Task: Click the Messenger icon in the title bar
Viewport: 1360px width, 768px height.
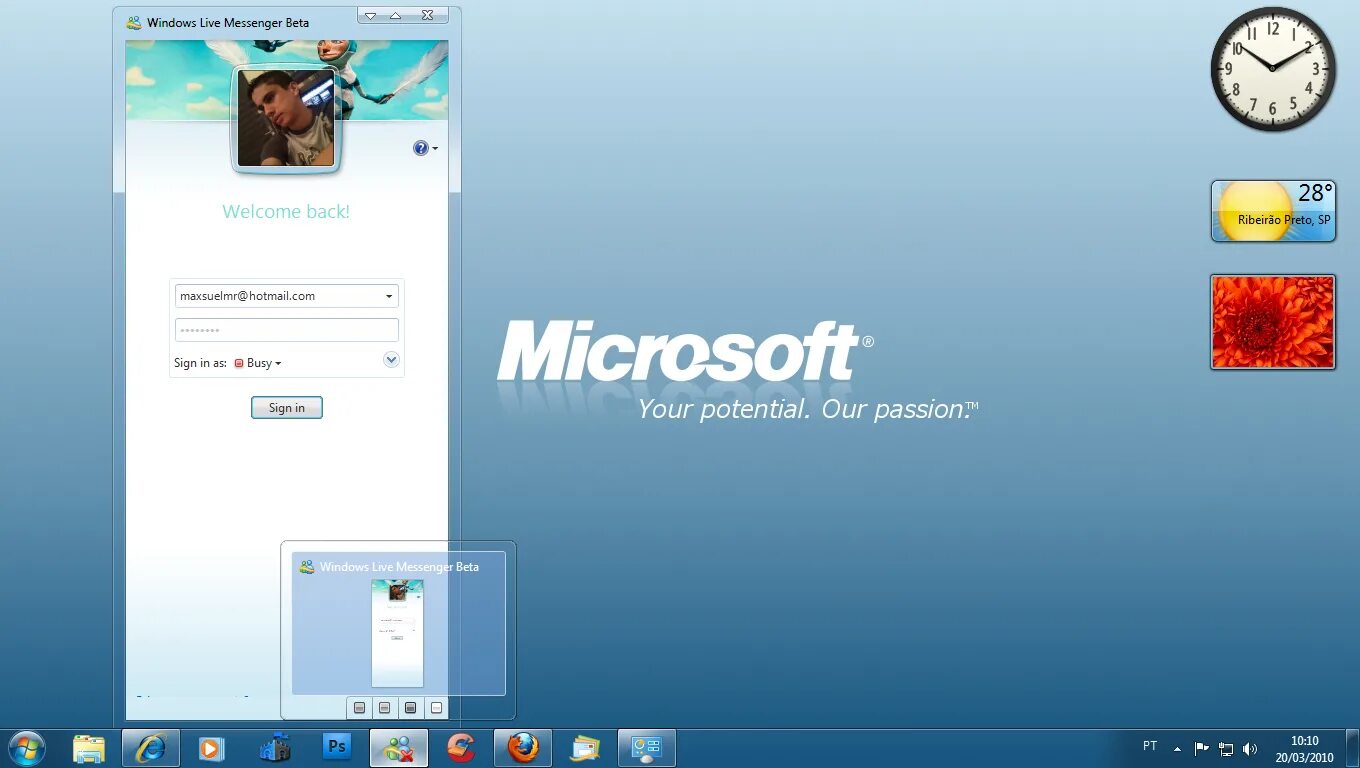Action: (134, 22)
